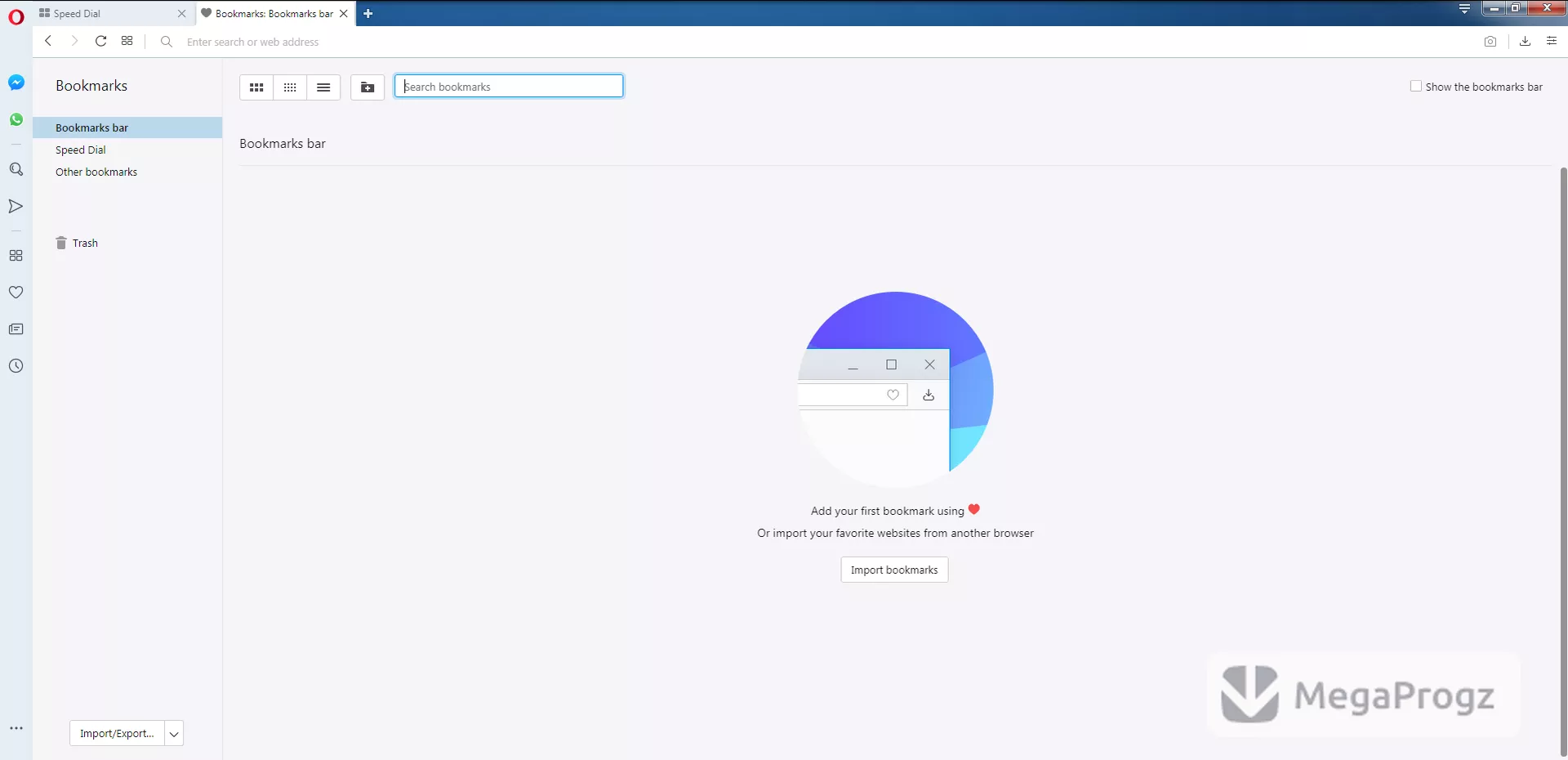Open Bookmarks via the sidebar heart icon

pyautogui.click(x=16, y=292)
